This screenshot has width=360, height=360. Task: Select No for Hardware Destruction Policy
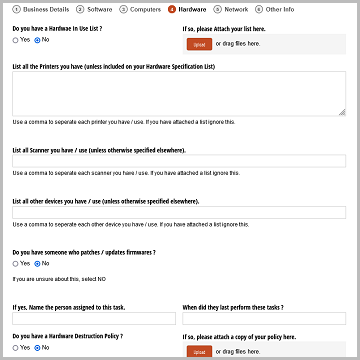click(37, 348)
